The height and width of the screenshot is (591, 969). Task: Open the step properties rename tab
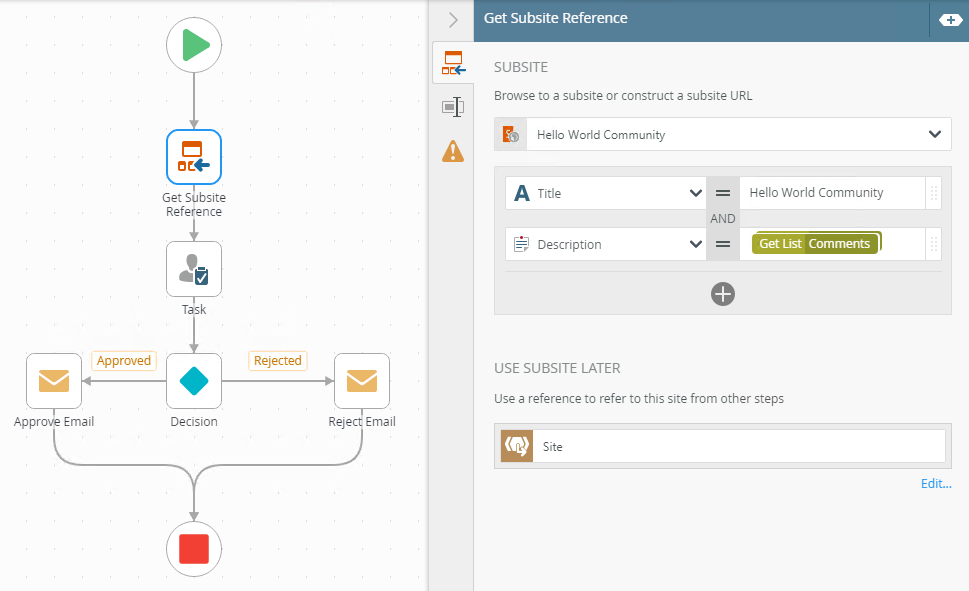click(453, 107)
